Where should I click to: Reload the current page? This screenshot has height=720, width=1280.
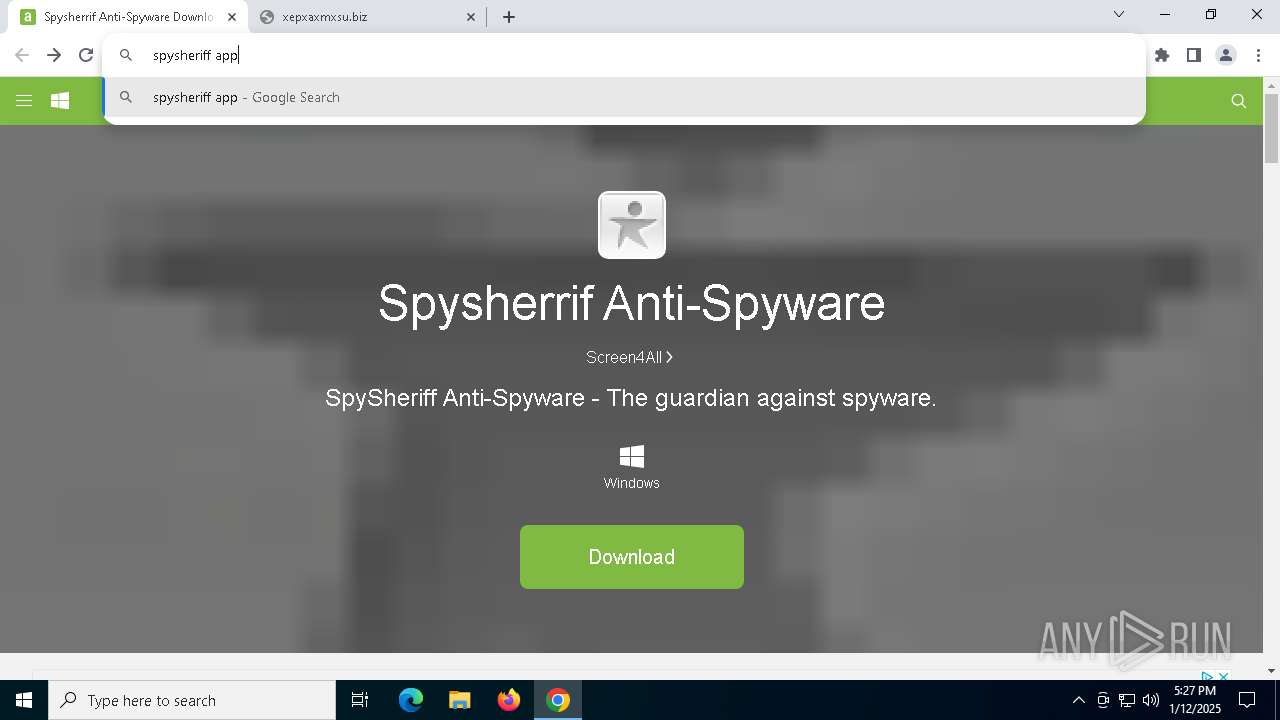86,55
